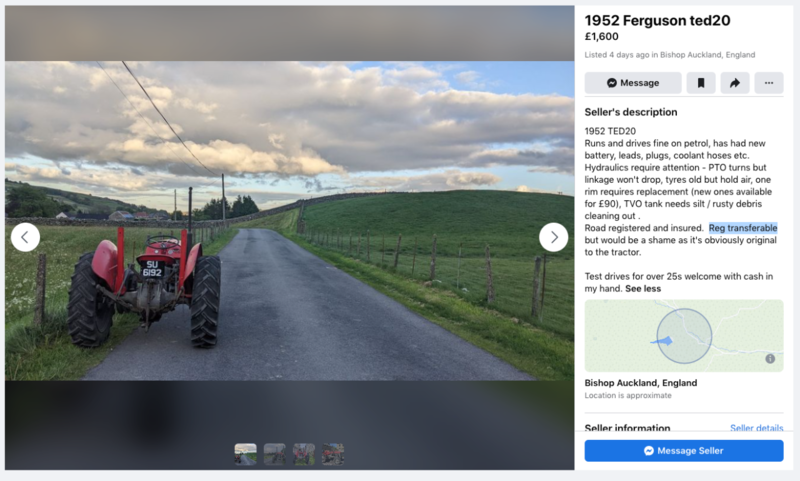Screen dimensions: 800x481
Task: Click the grey Message button
Action: click(x=633, y=83)
